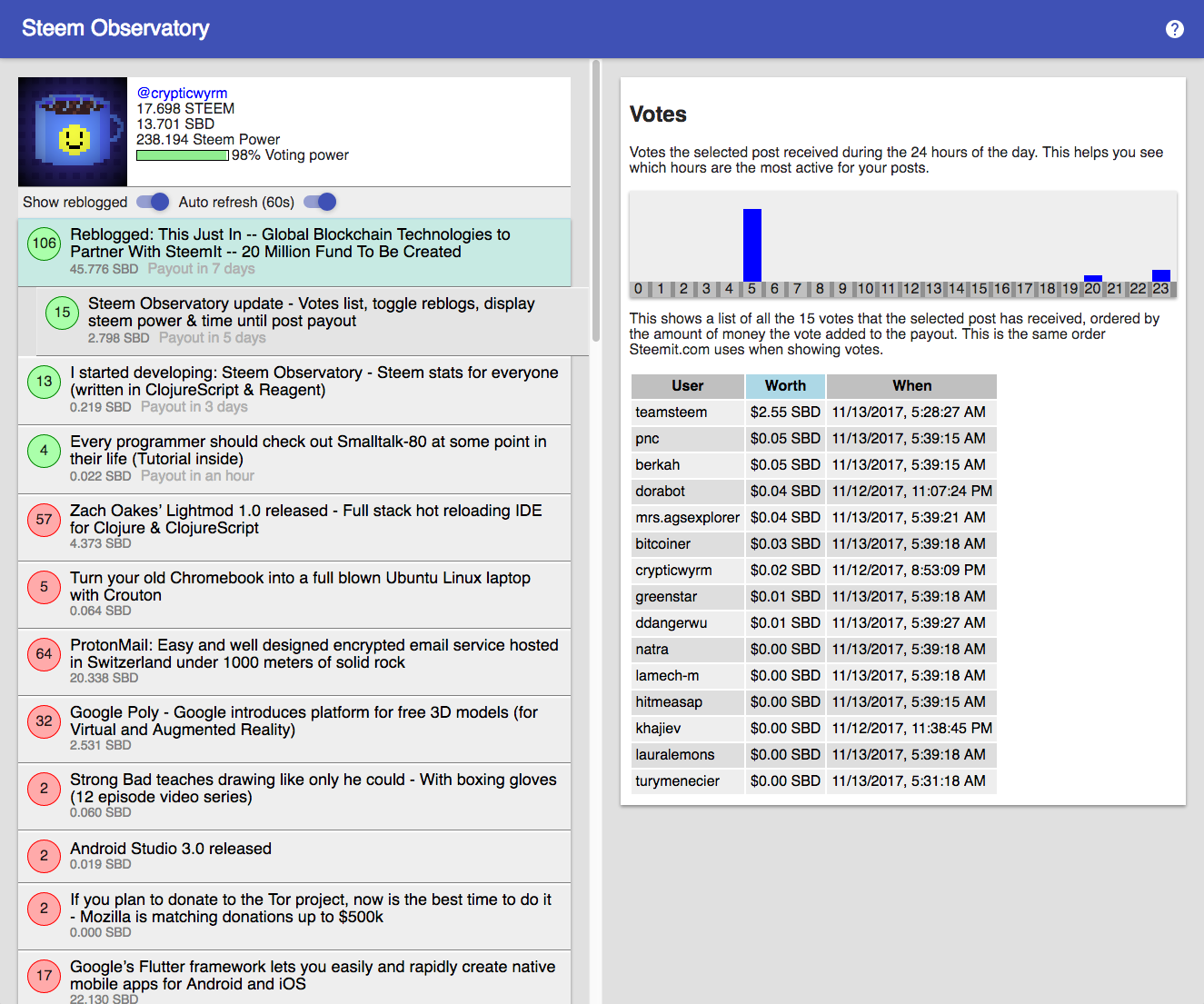This screenshot has height=1004, width=1204.
Task: Click the 4 votes green circle badge
Action: click(44, 451)
